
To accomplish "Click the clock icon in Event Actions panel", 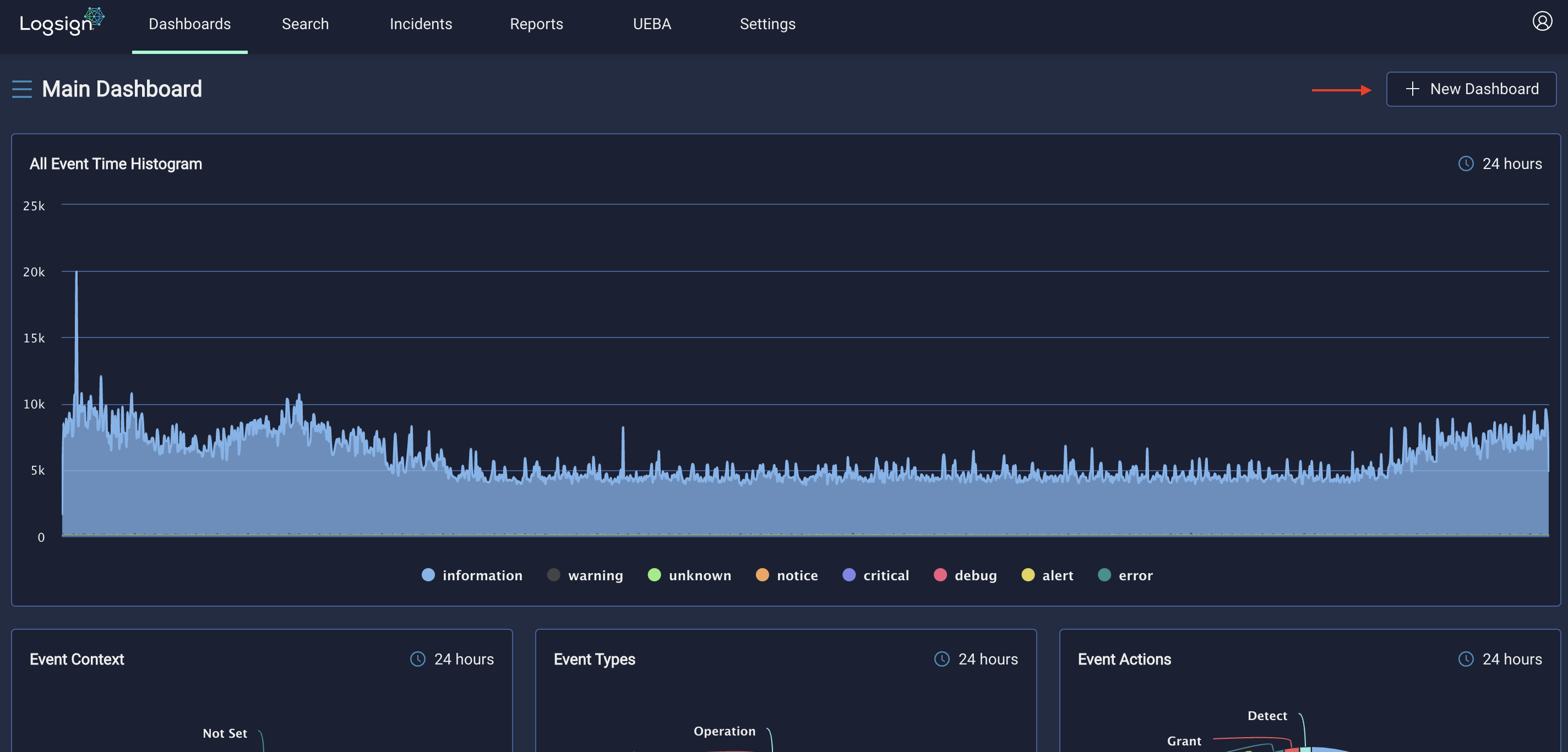I will pyautogui.click(x=1466, y=659).
